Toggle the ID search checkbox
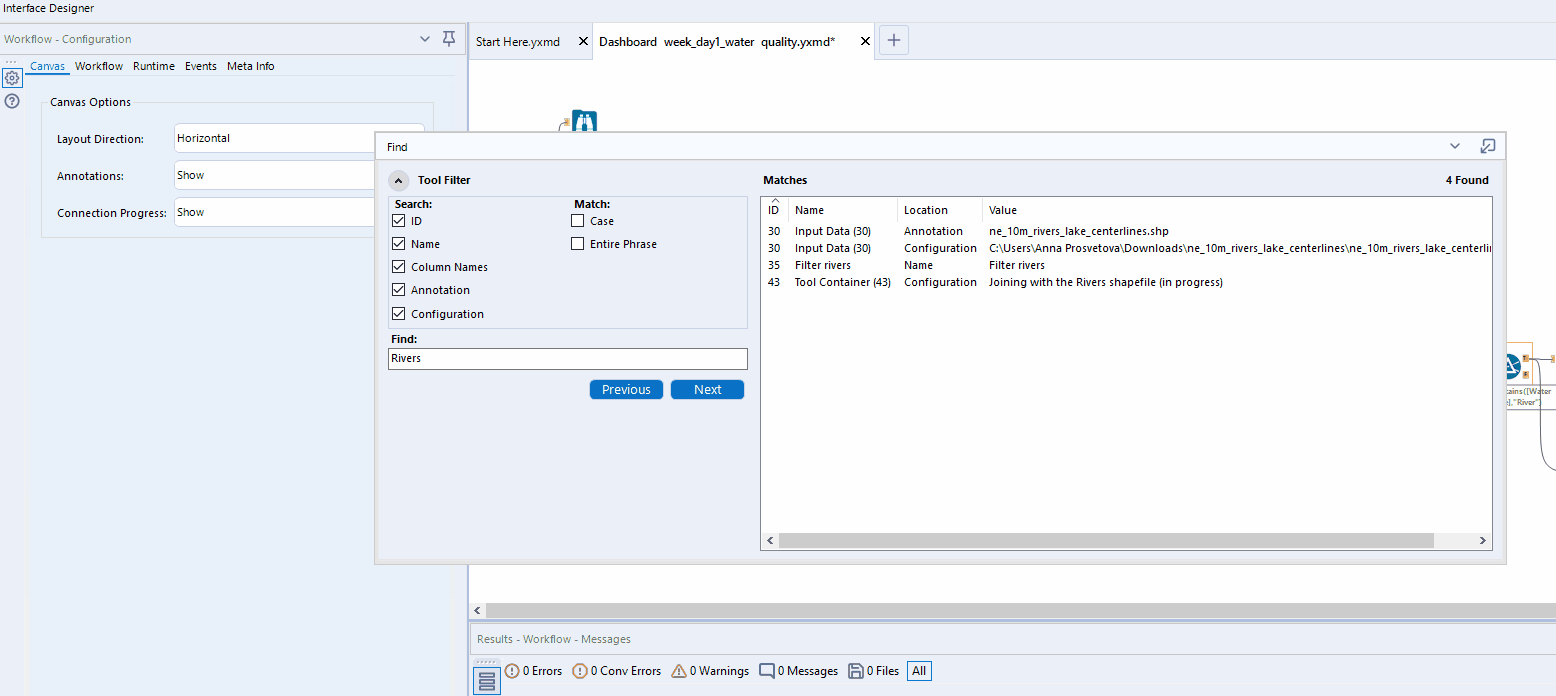Image resolution: width=1556 pixels, height=696 pixels. [x=399, y=221]
